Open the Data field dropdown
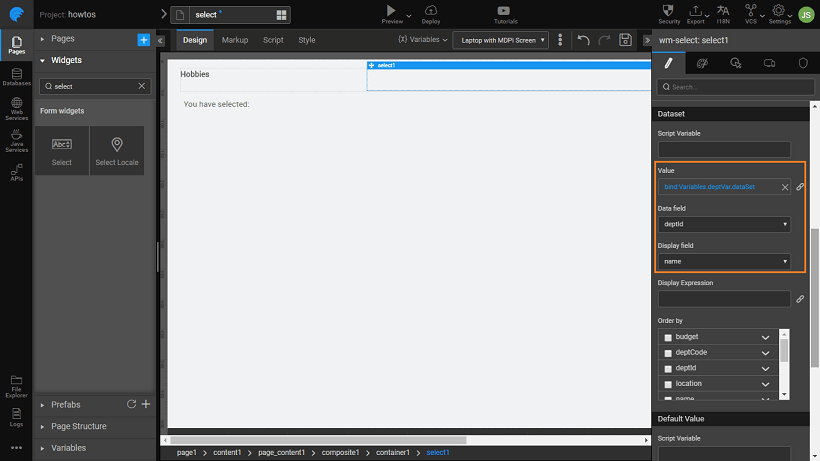 click(x=724, y=225)
